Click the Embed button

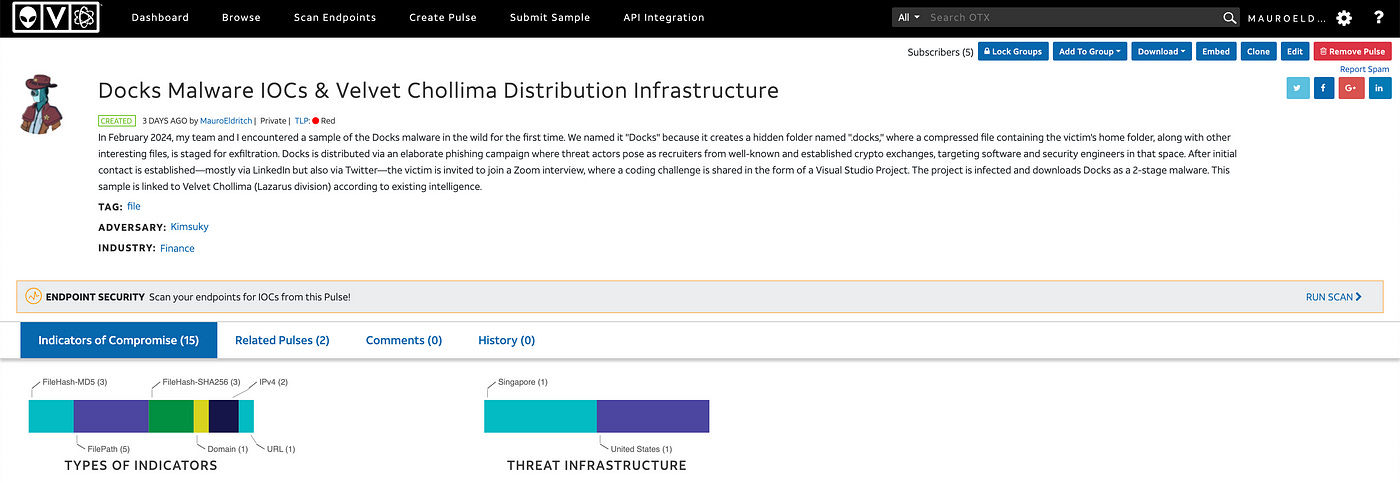pyautogui.click(x=1216, y=52)
